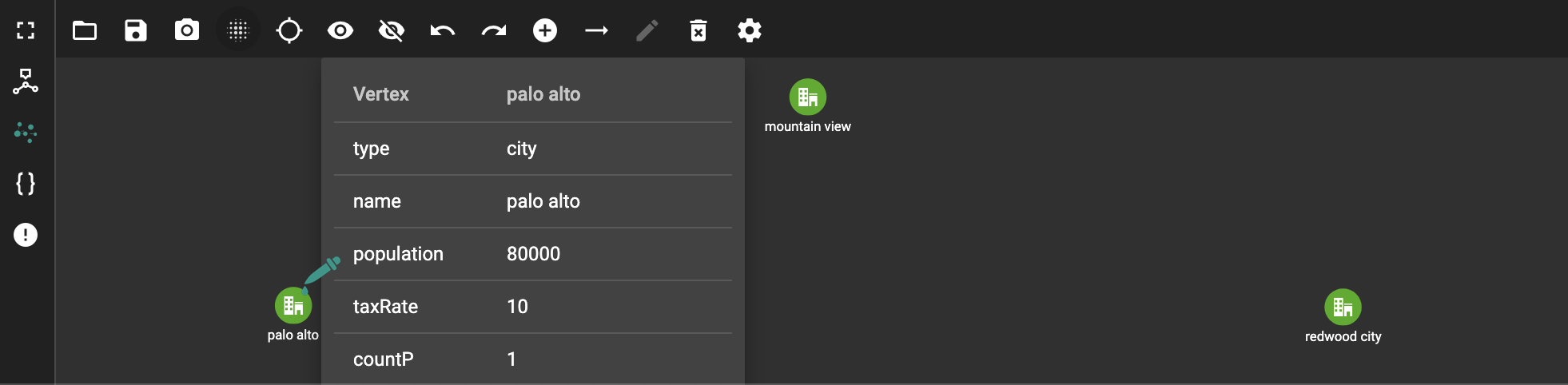Click the crosshair center-view icon
The height and width of the screenshot is (385, 1568).
click(289, 30)
